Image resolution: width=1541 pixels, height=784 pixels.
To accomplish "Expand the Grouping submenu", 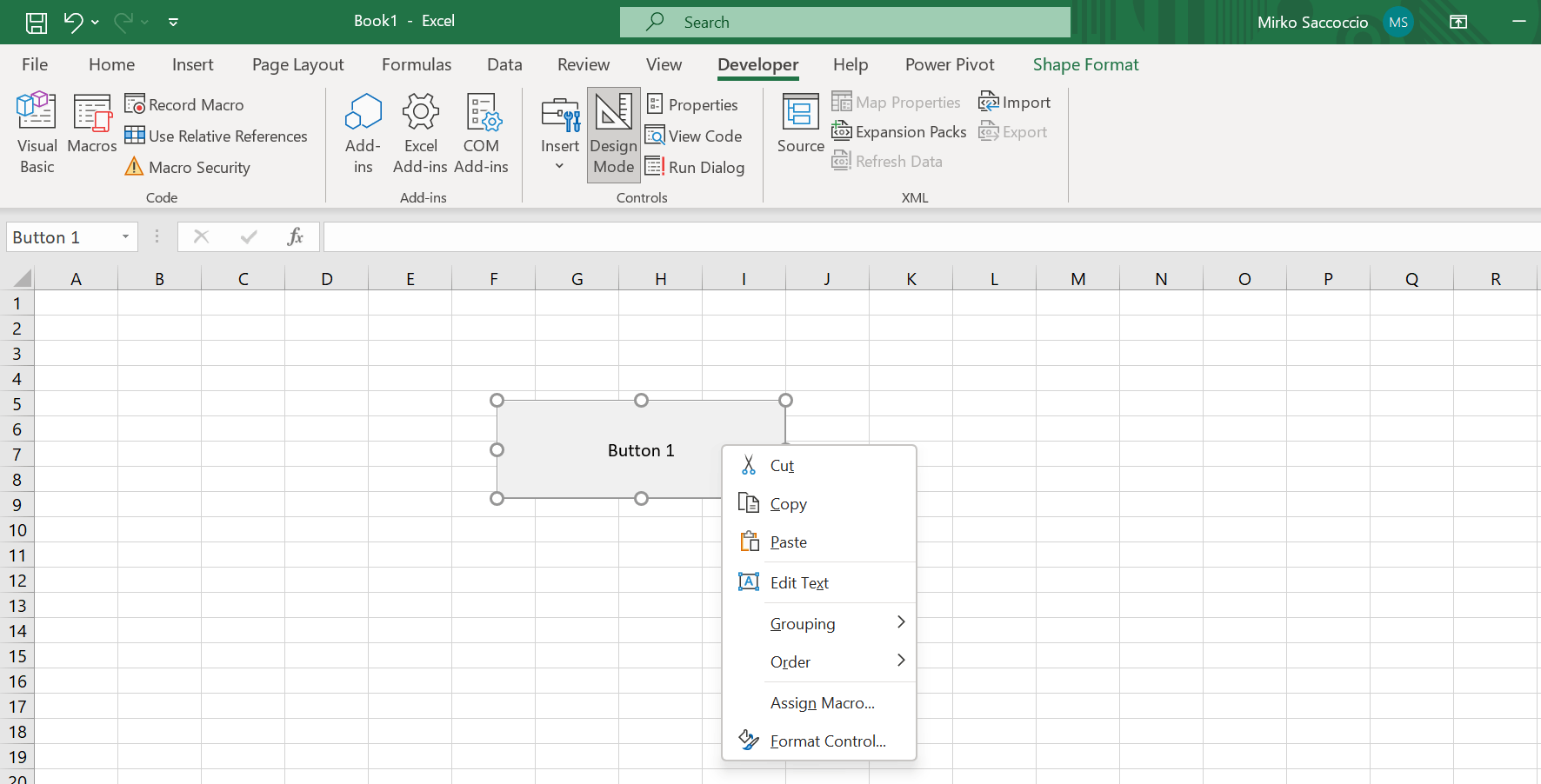I will click(819, 624).
